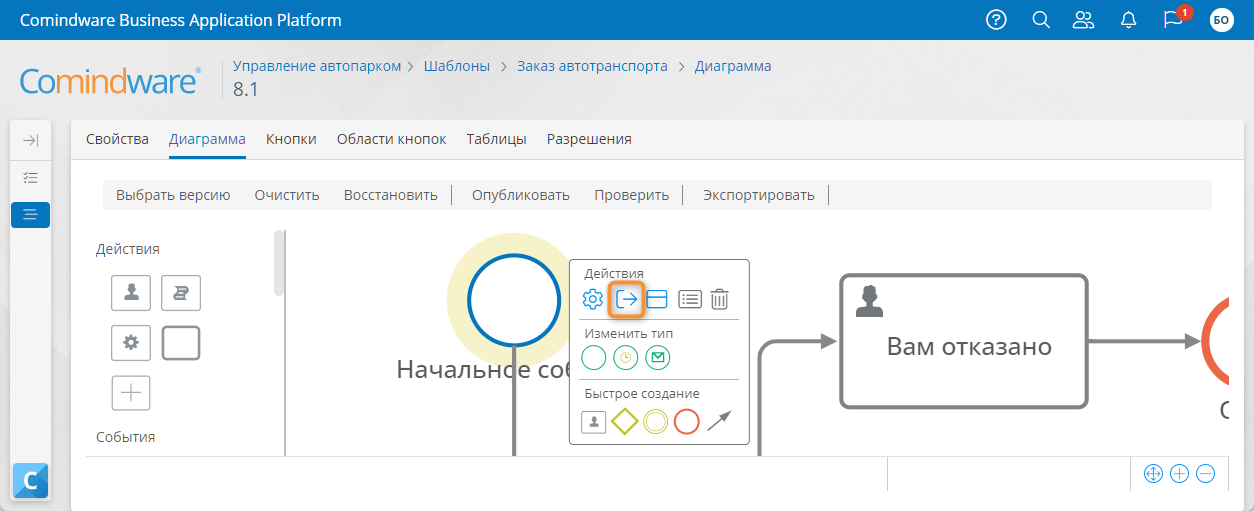Collapse the side panel with the arrow icon
The width and height of the screenshot is (1254, 511).
pos(30,141)
